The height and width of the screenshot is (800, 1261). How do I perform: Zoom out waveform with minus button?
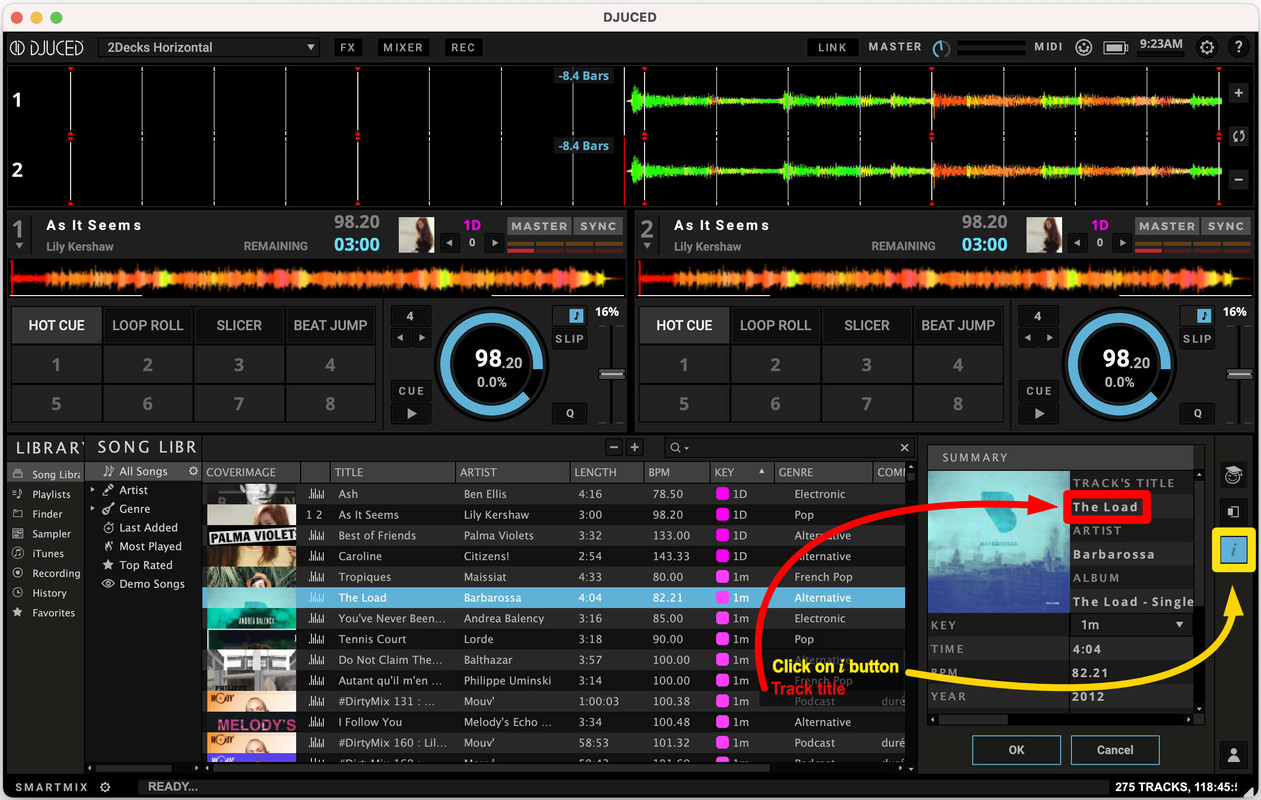(1238, 180)
